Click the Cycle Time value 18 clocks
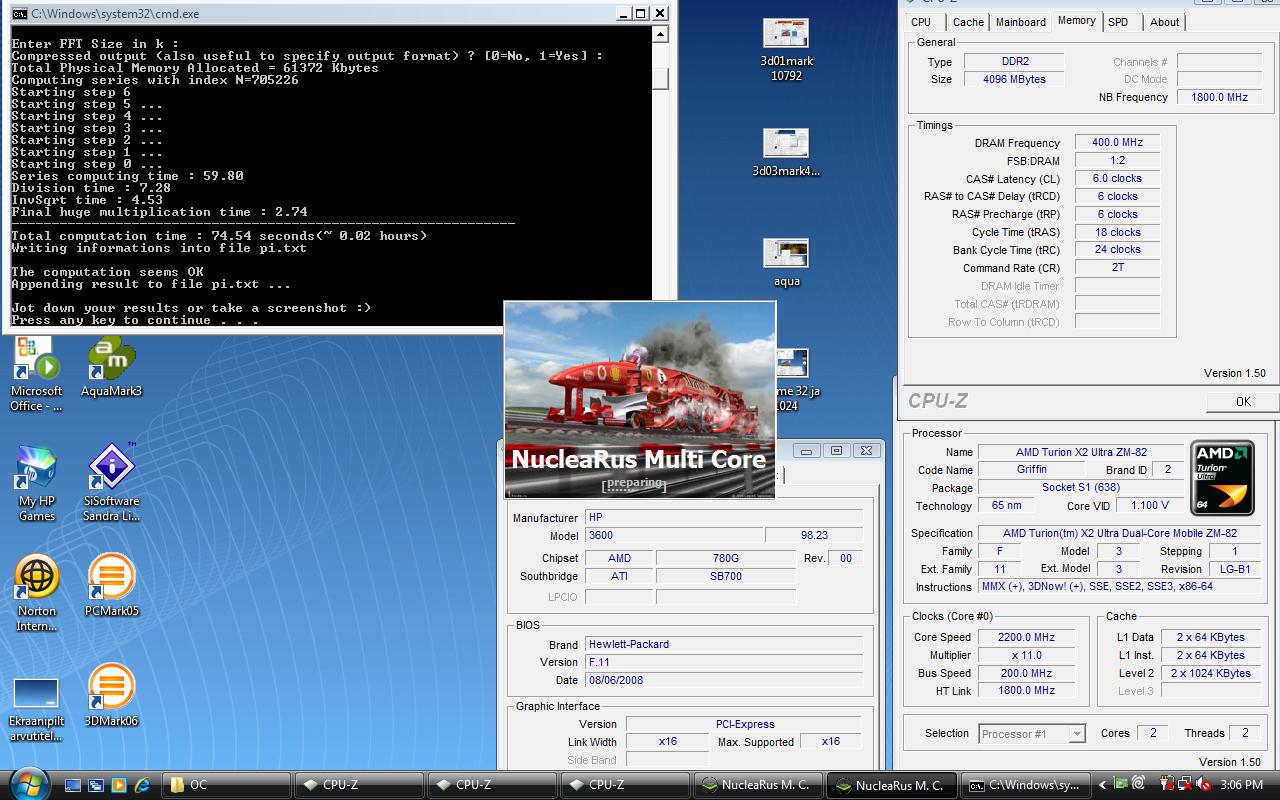 1117,232
